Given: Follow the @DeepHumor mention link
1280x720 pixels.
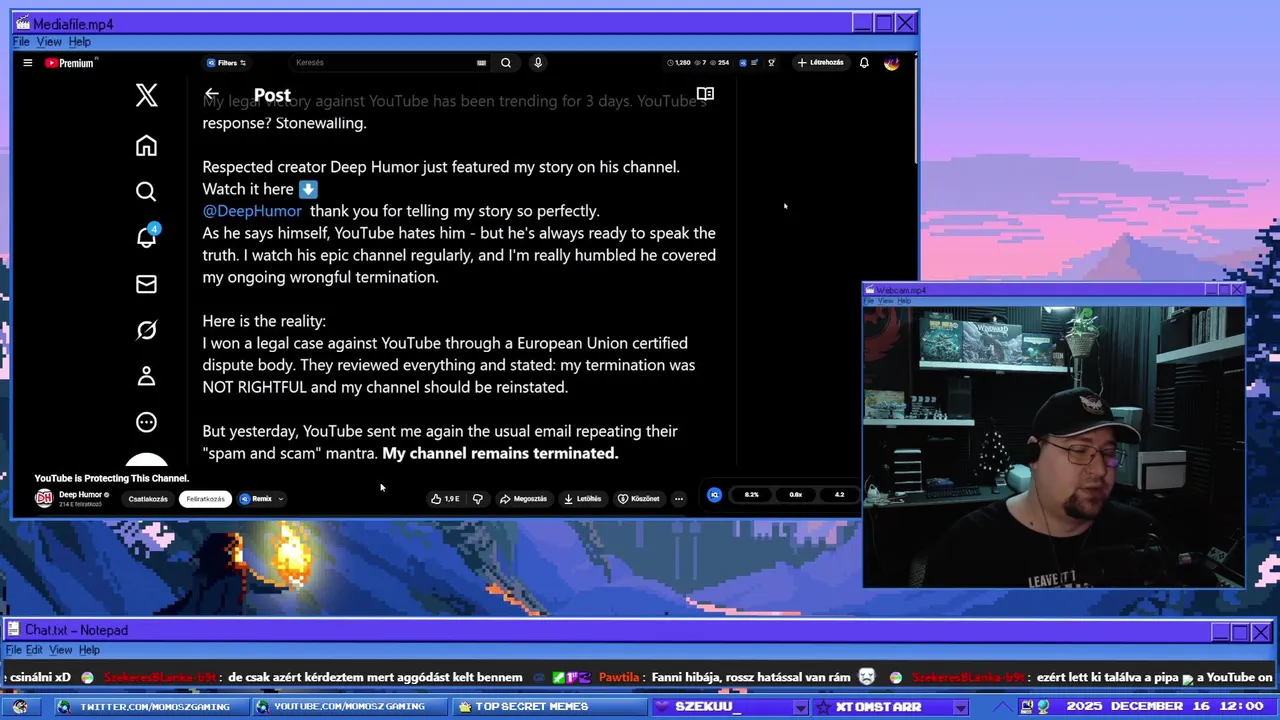Looking at the screenshot, I should pos(252,211).
